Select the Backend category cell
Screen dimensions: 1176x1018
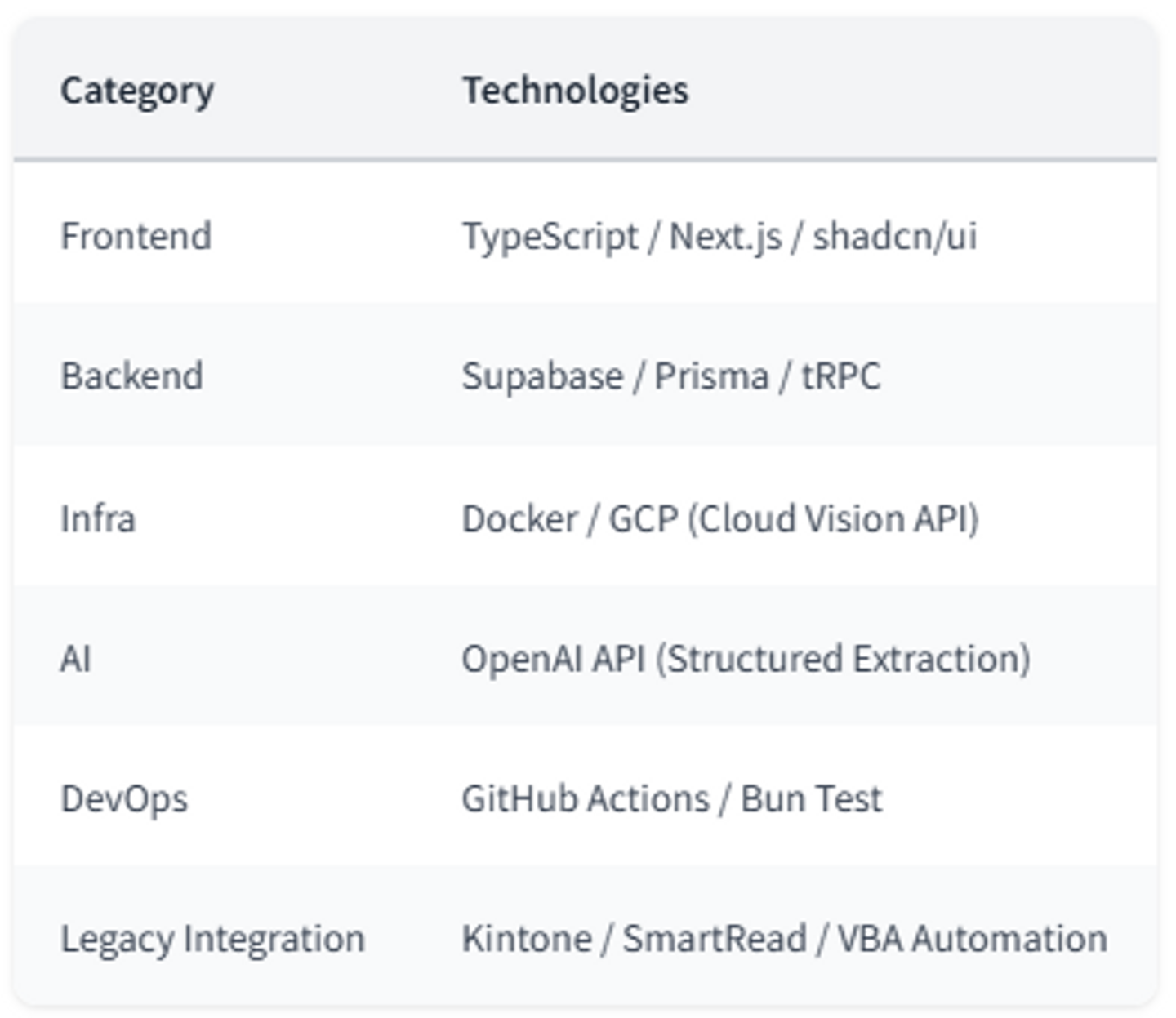131,376
